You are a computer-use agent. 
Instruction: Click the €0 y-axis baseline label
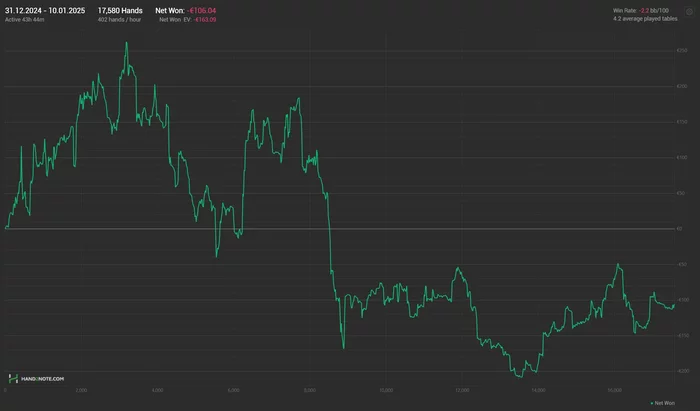click(x=679, y=229)
